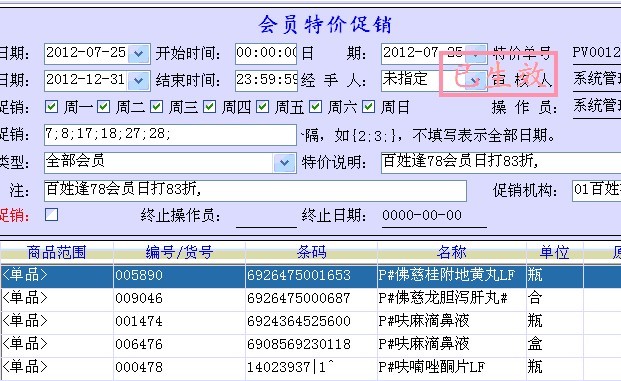Viewport: 621px width, 381px height.
Task: Click the 终止操作员 blank field
Action: [266, 217]
